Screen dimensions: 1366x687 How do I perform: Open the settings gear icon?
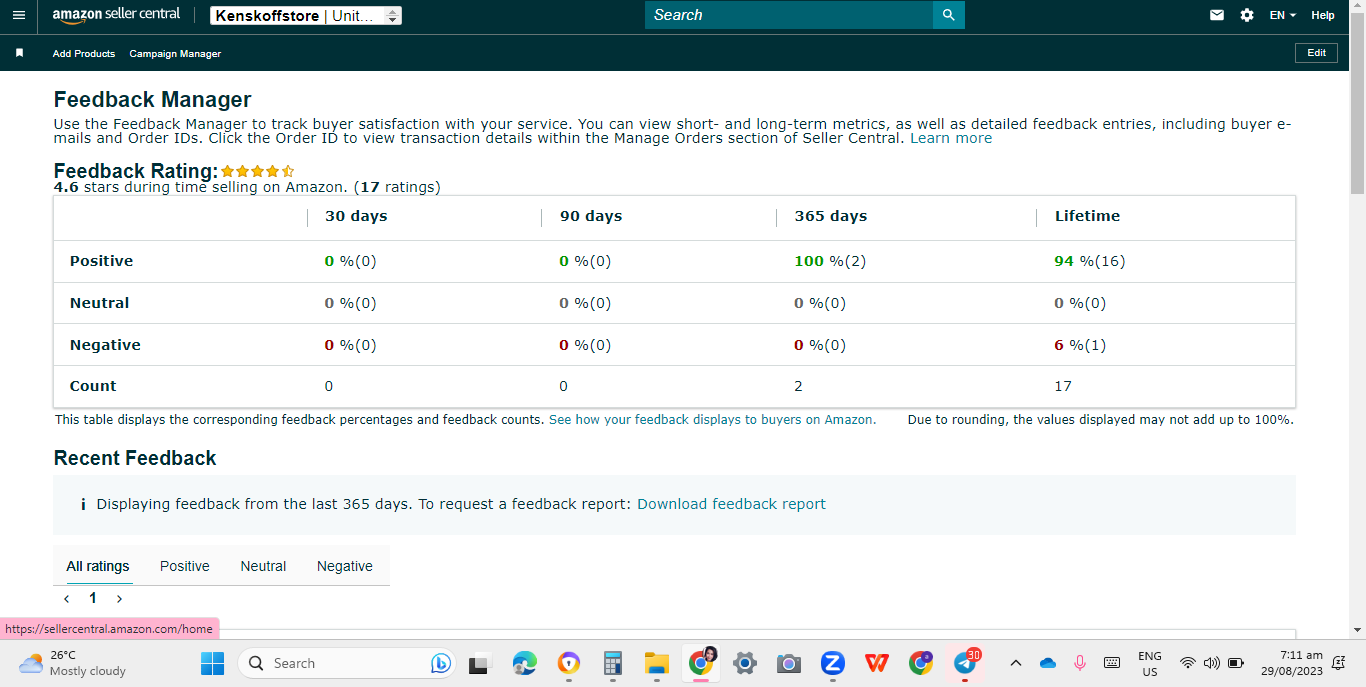tap(1247, 15)
